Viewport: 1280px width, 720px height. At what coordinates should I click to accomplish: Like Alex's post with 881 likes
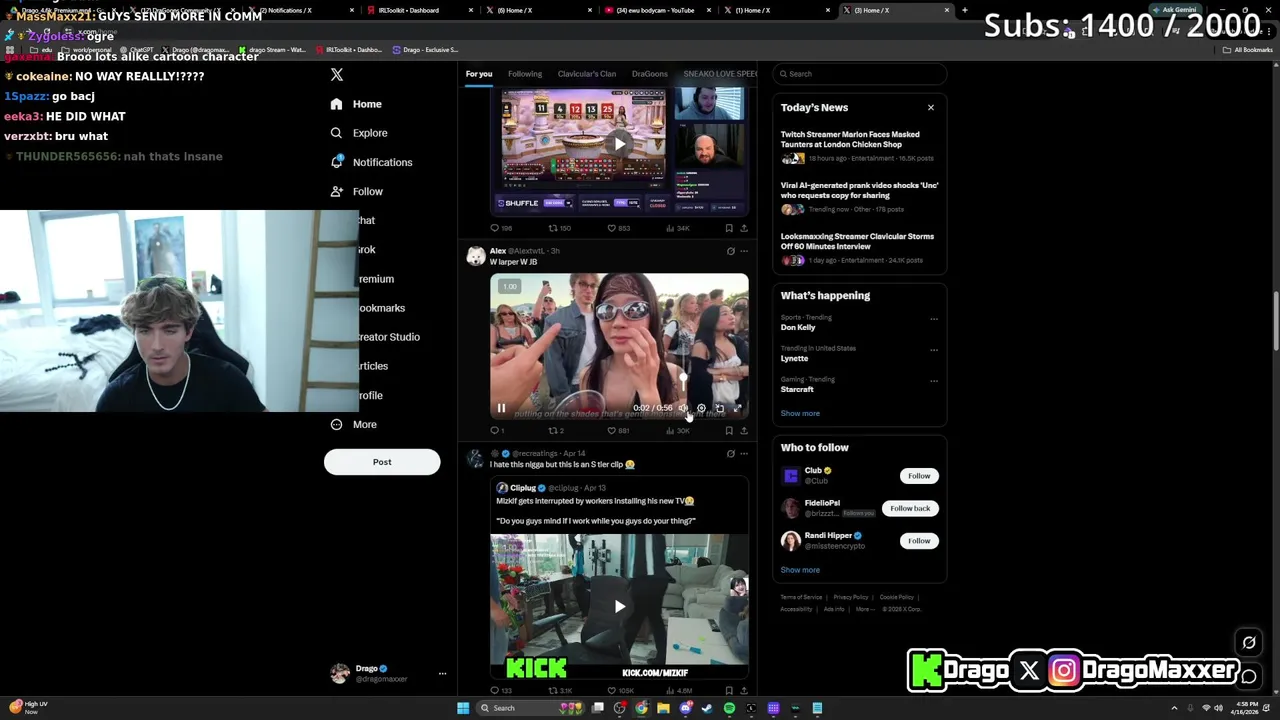620,431
